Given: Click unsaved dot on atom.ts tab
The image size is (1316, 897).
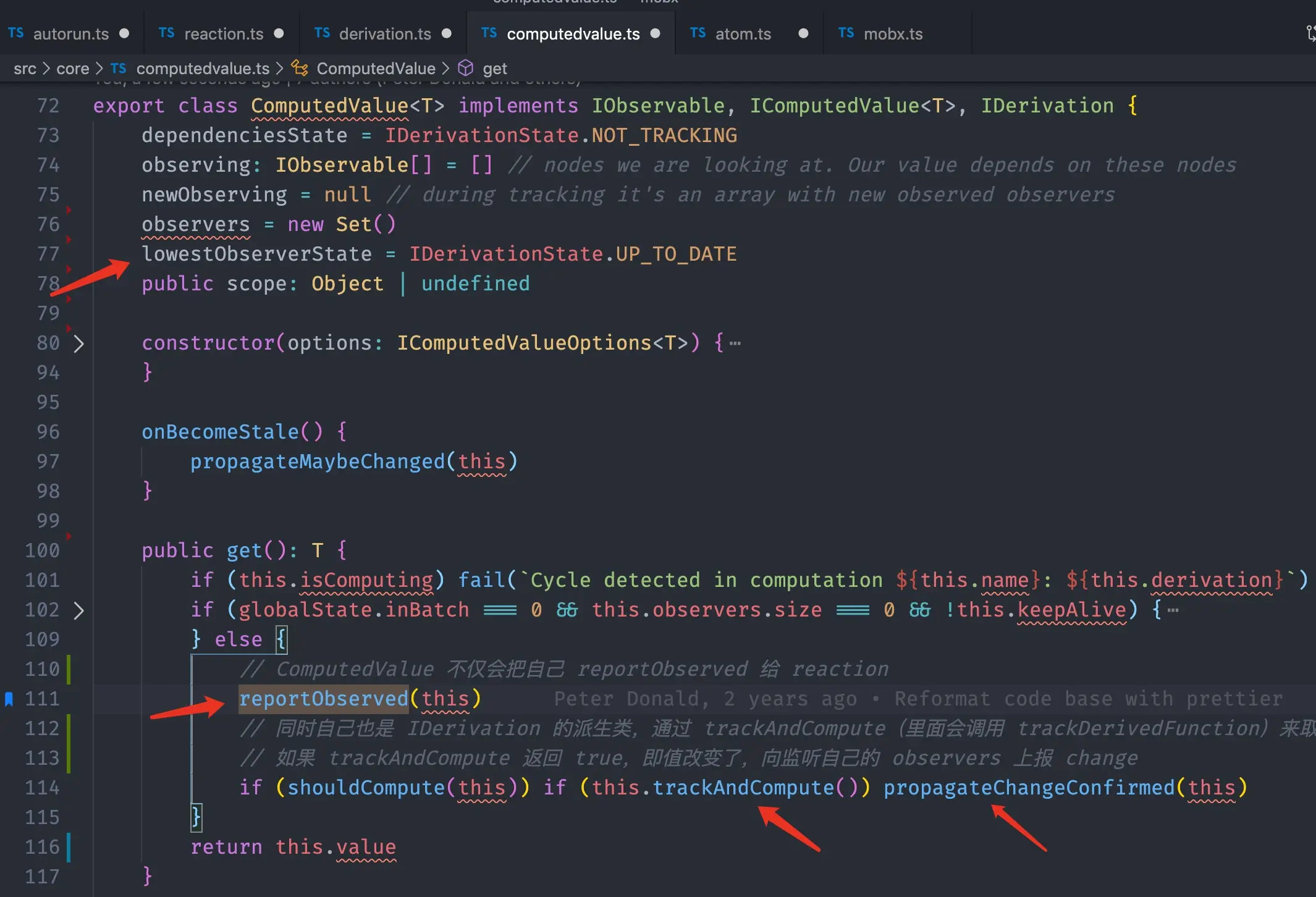Looking at the screenshot, I should tap(803, 33).
